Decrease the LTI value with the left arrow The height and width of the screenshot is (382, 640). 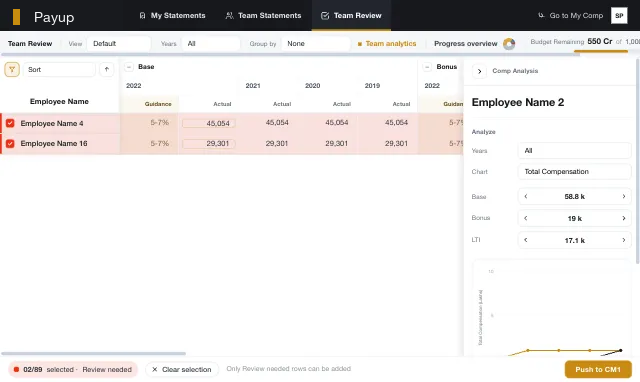click(526, 240)
